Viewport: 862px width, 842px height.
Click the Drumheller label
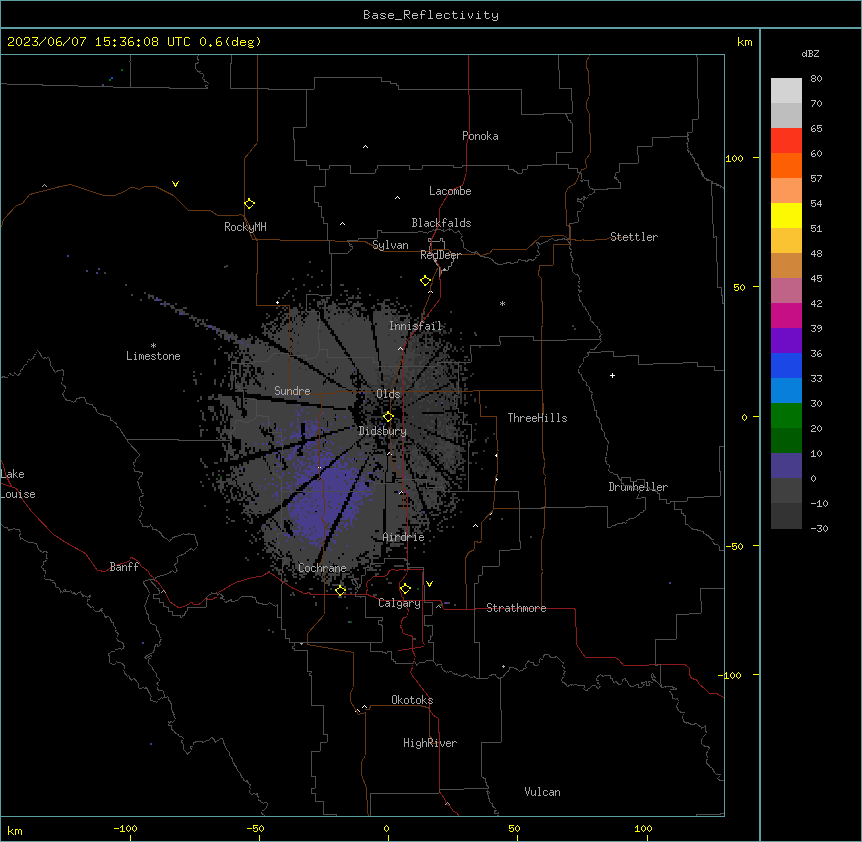click(638, 487)
